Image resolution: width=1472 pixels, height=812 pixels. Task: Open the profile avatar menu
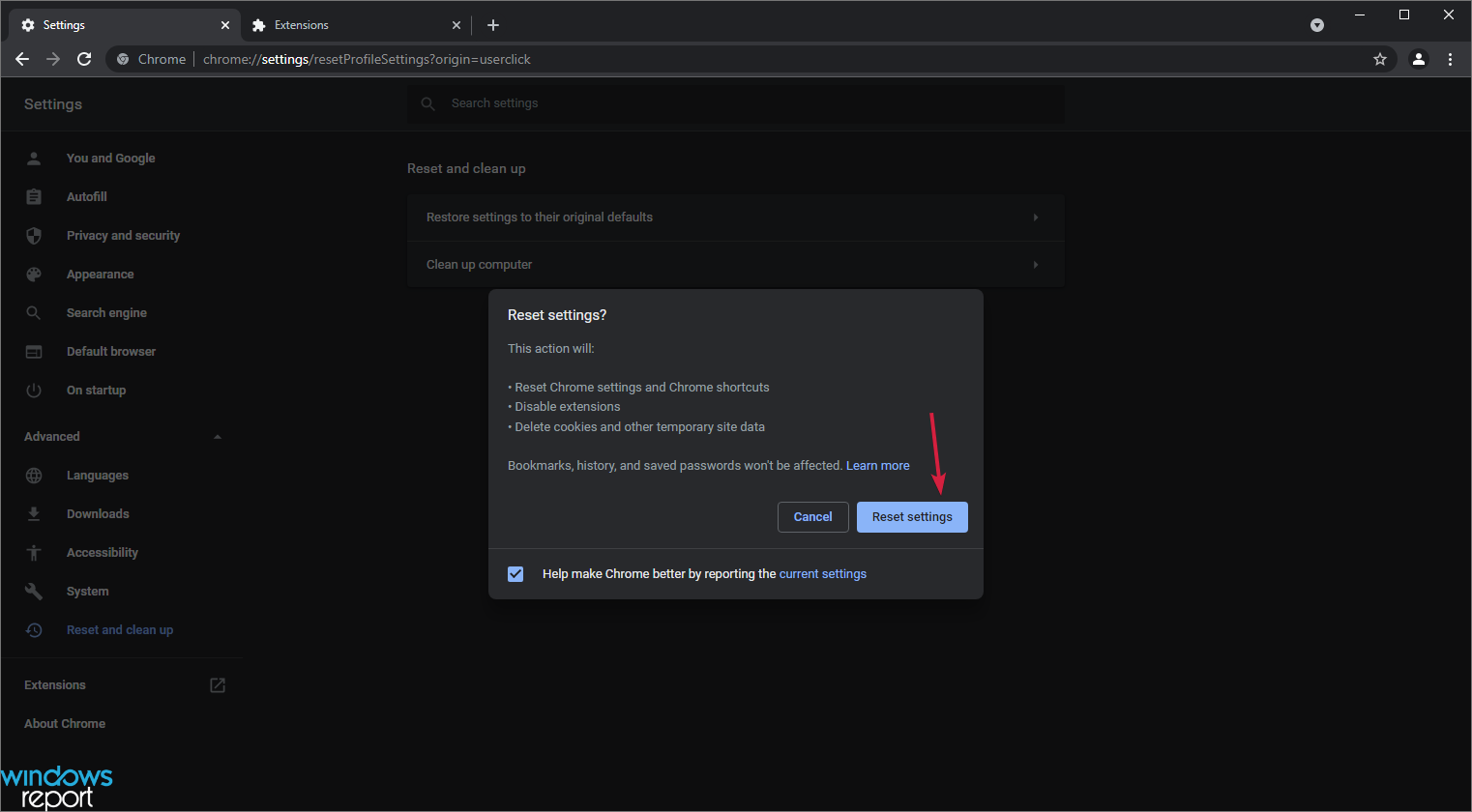point(1419,59)
